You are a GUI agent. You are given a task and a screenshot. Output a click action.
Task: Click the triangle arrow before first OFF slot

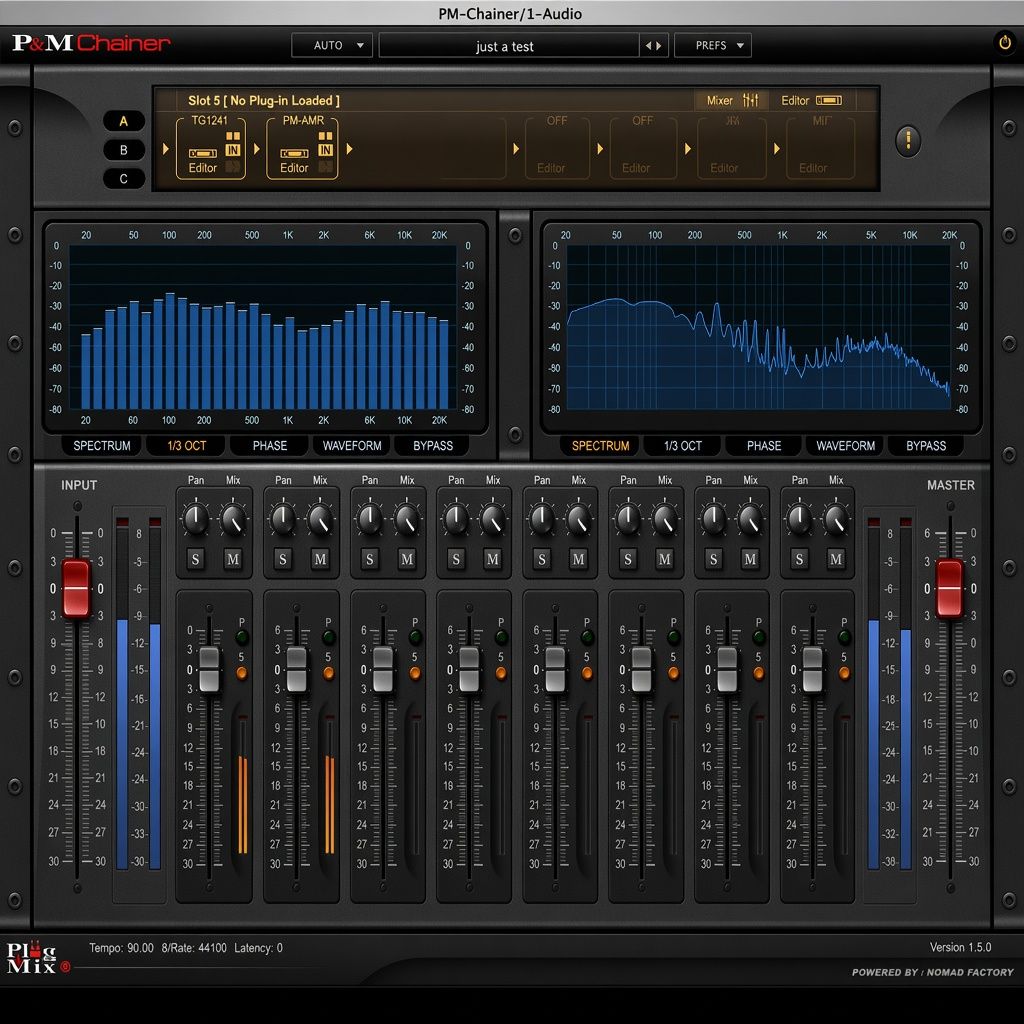point(516,149)
